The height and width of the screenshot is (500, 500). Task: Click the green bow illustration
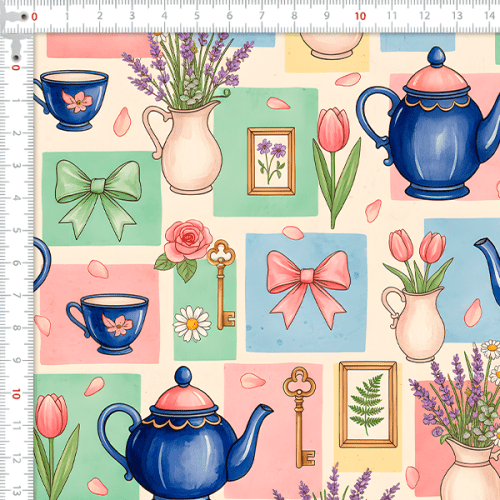[x=98, y=199]
